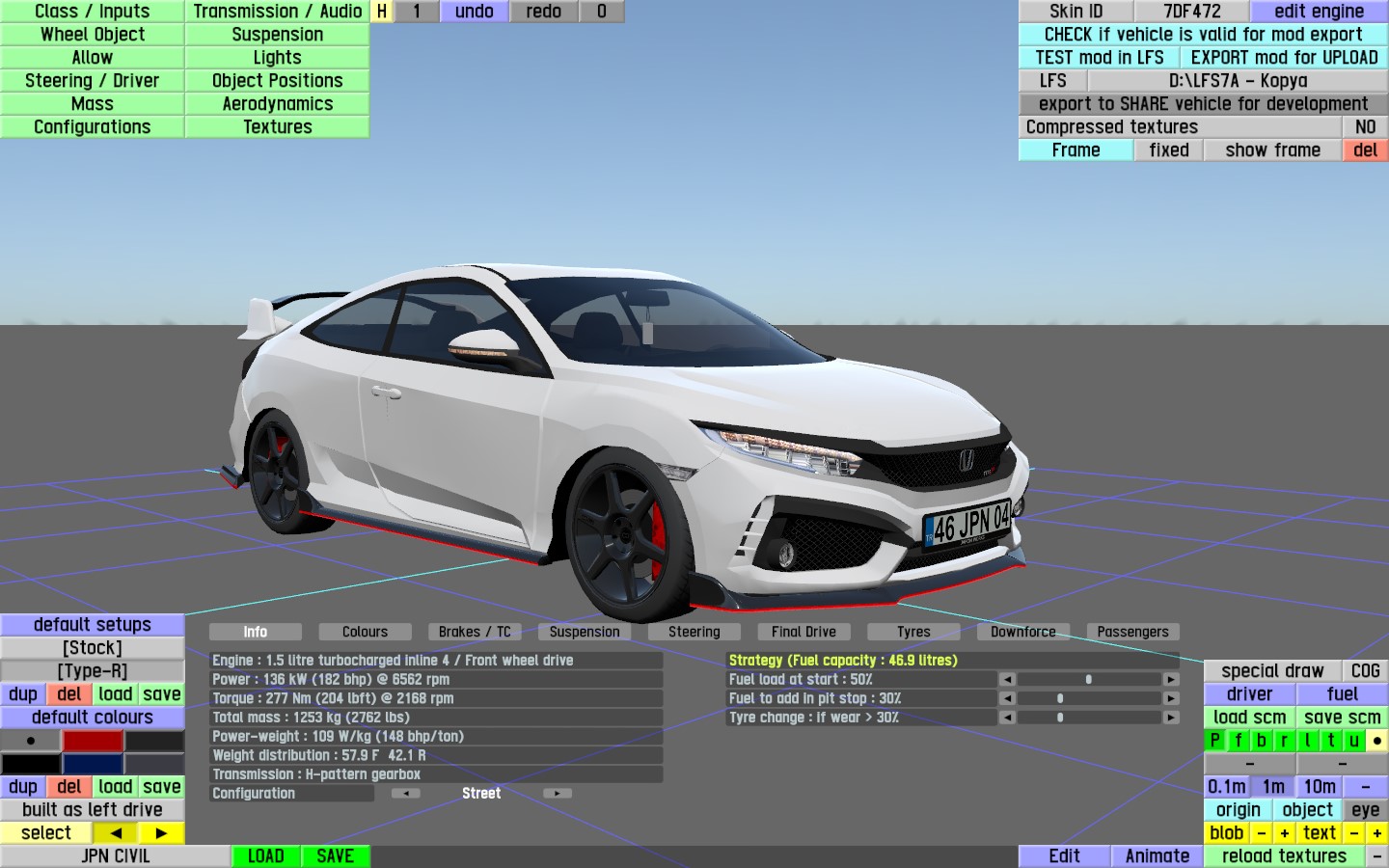Click the undo button
The image size is (1389, 868).
point(475,12)
